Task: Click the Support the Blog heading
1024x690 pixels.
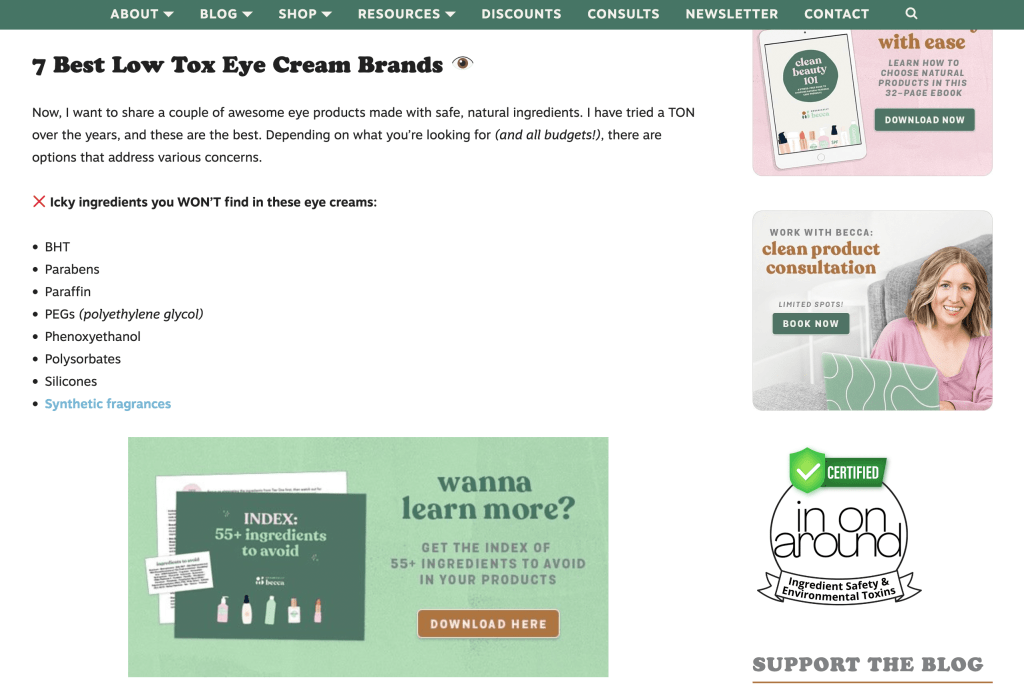Action: pyautogui.click(x=868, y=664)
